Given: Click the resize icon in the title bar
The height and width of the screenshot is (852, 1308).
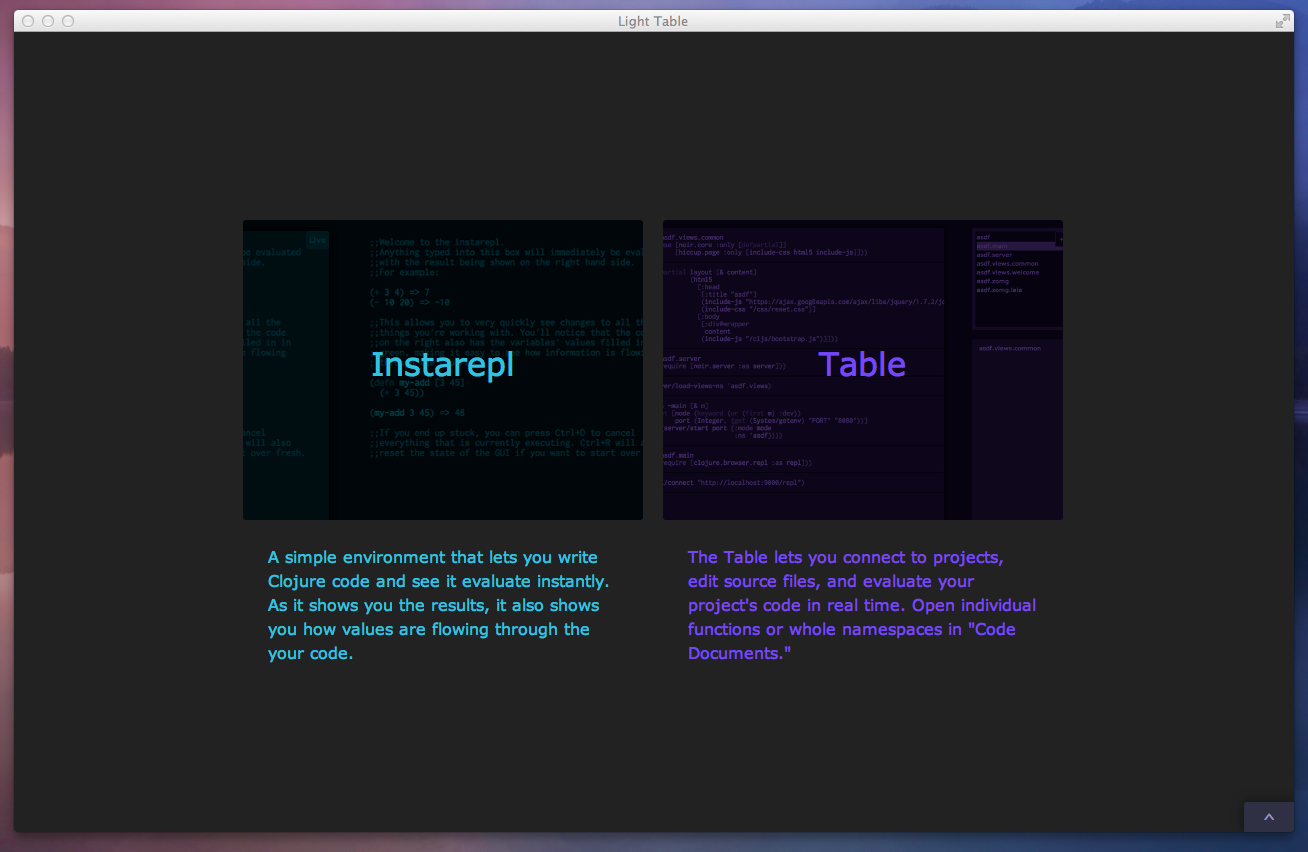Looking at the screenshot, I should pyautogui.click(x=1282, y=20).
